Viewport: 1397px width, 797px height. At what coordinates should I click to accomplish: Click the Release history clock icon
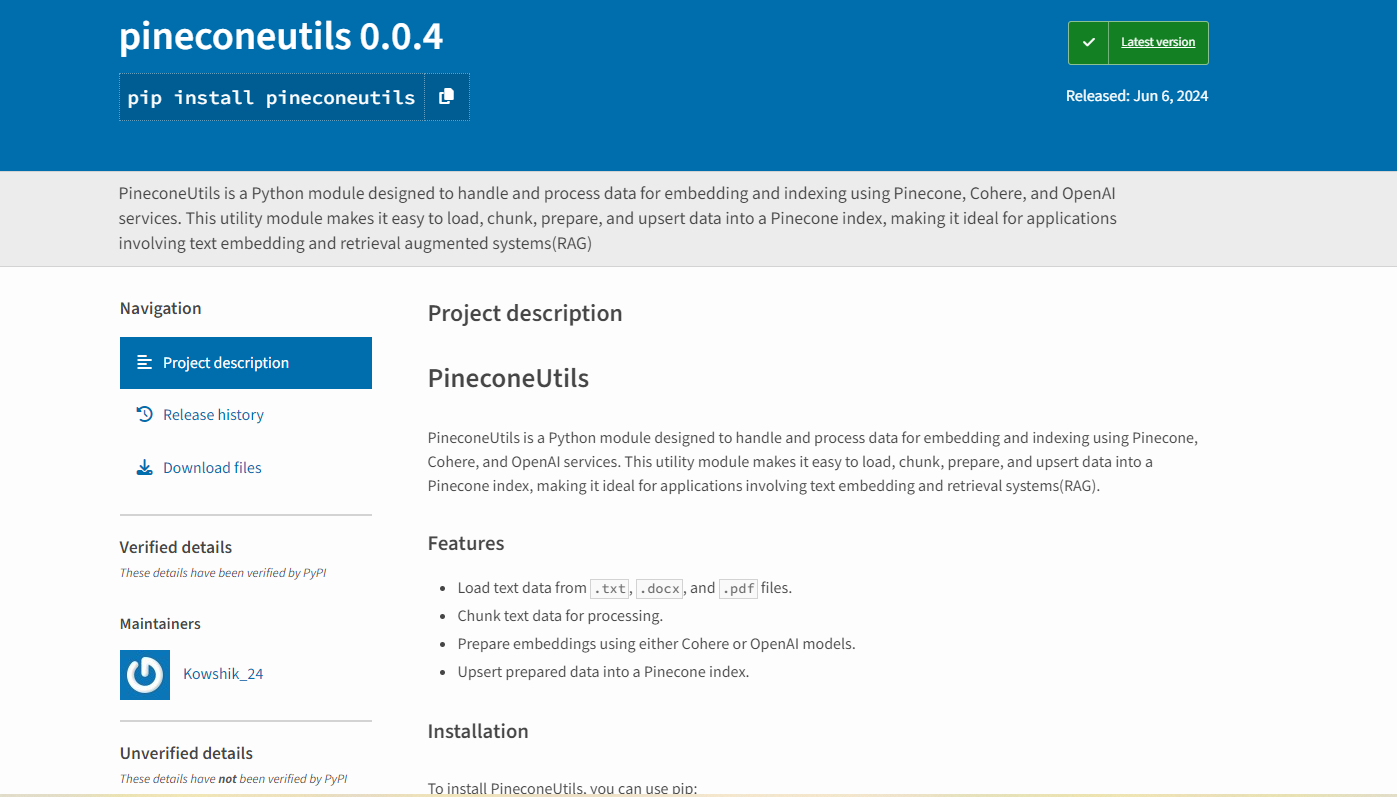point(145,414)
